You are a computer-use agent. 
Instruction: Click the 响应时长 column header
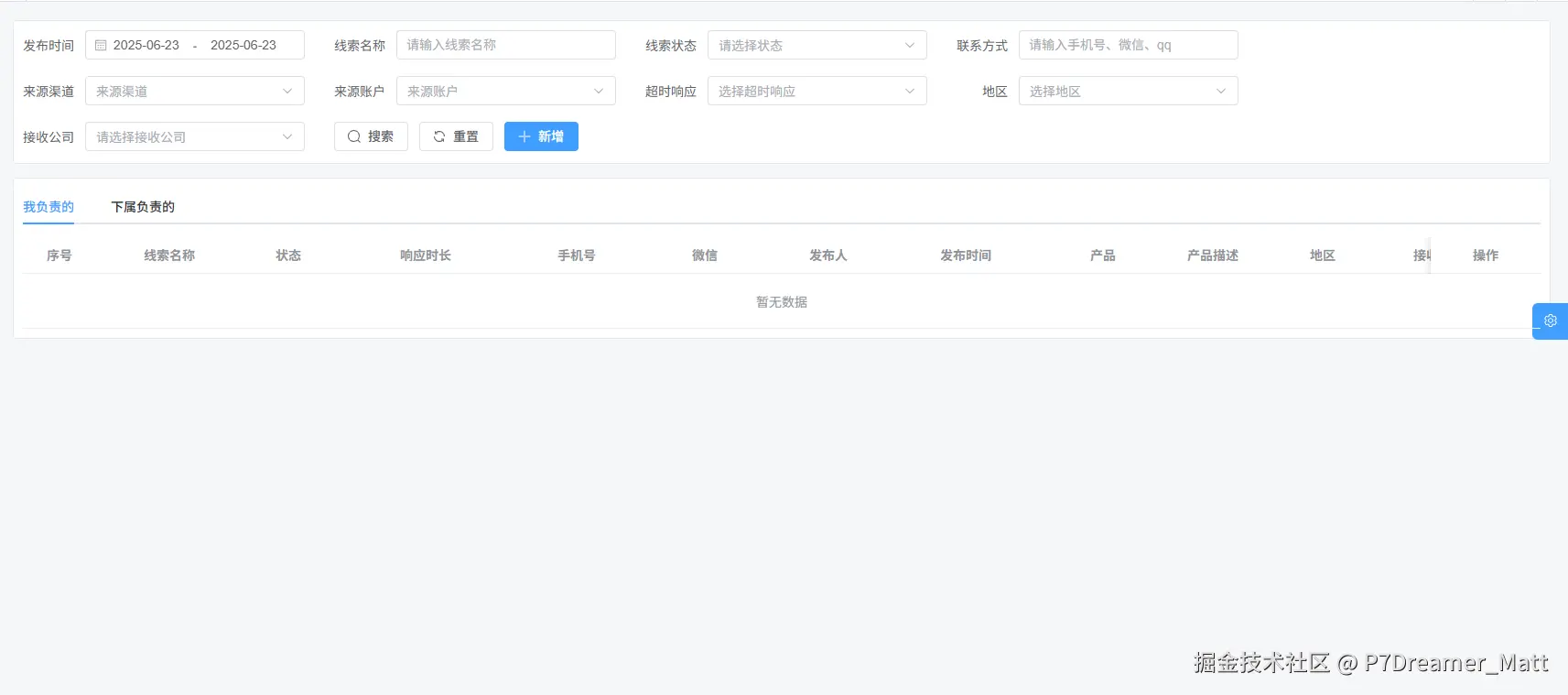point(426,255)
